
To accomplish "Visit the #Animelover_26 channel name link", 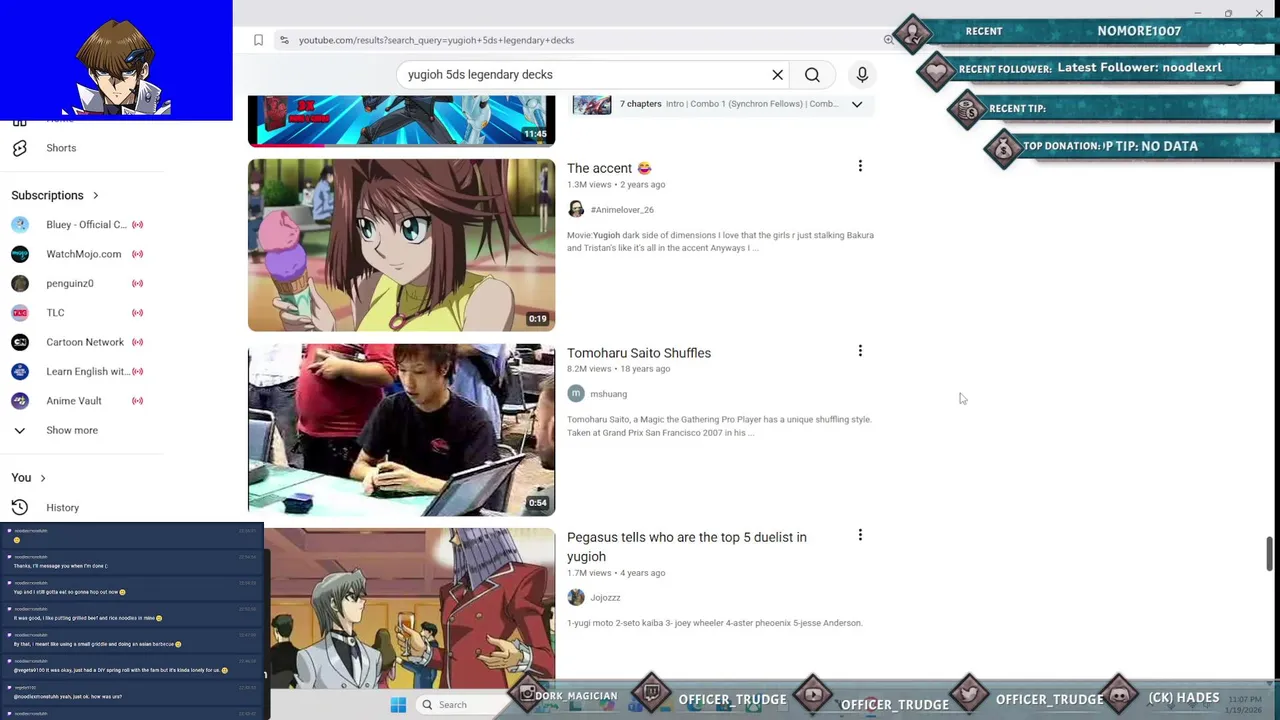I will [x=622, y=210].
